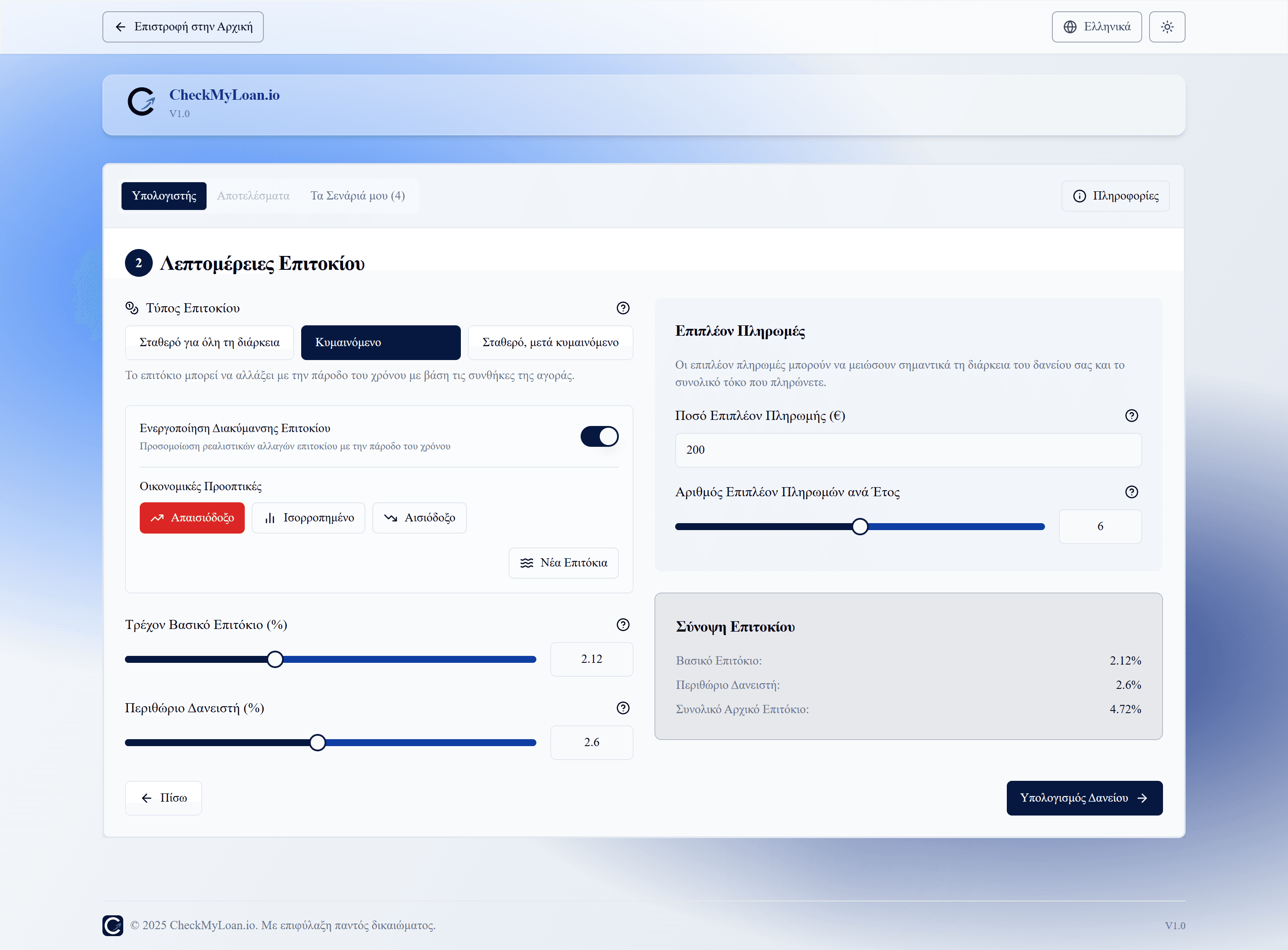1288x950 pixels.
Task: Switch to Αποτελέσματα tab
Action: 253,196
